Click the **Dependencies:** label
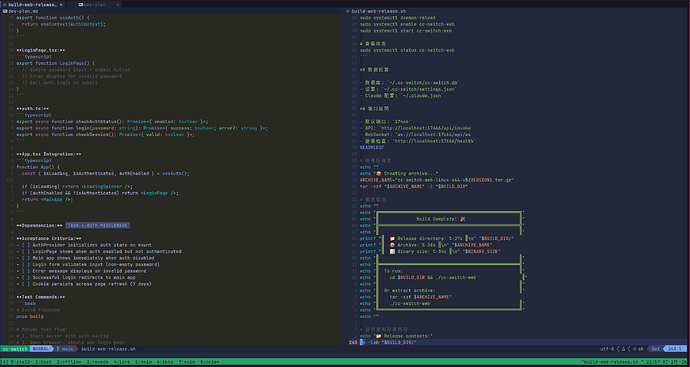 [39, 226]
